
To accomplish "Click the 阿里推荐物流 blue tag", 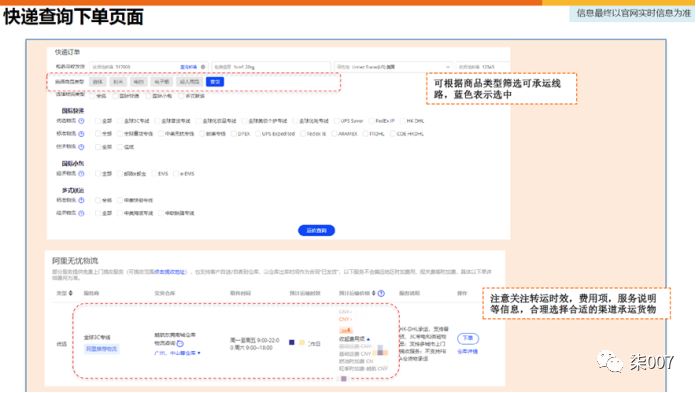I will [102, 349].
